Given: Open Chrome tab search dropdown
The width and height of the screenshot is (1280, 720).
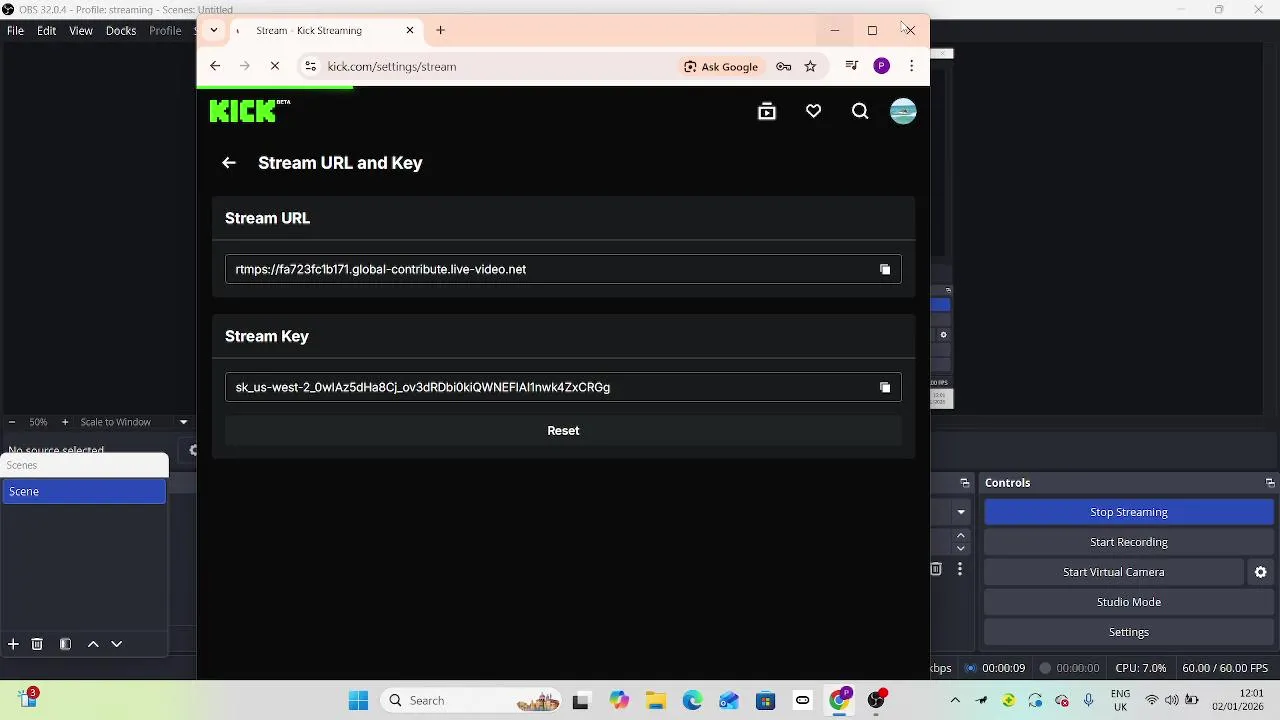Looking at the screenshot, I should coord(213,30).
